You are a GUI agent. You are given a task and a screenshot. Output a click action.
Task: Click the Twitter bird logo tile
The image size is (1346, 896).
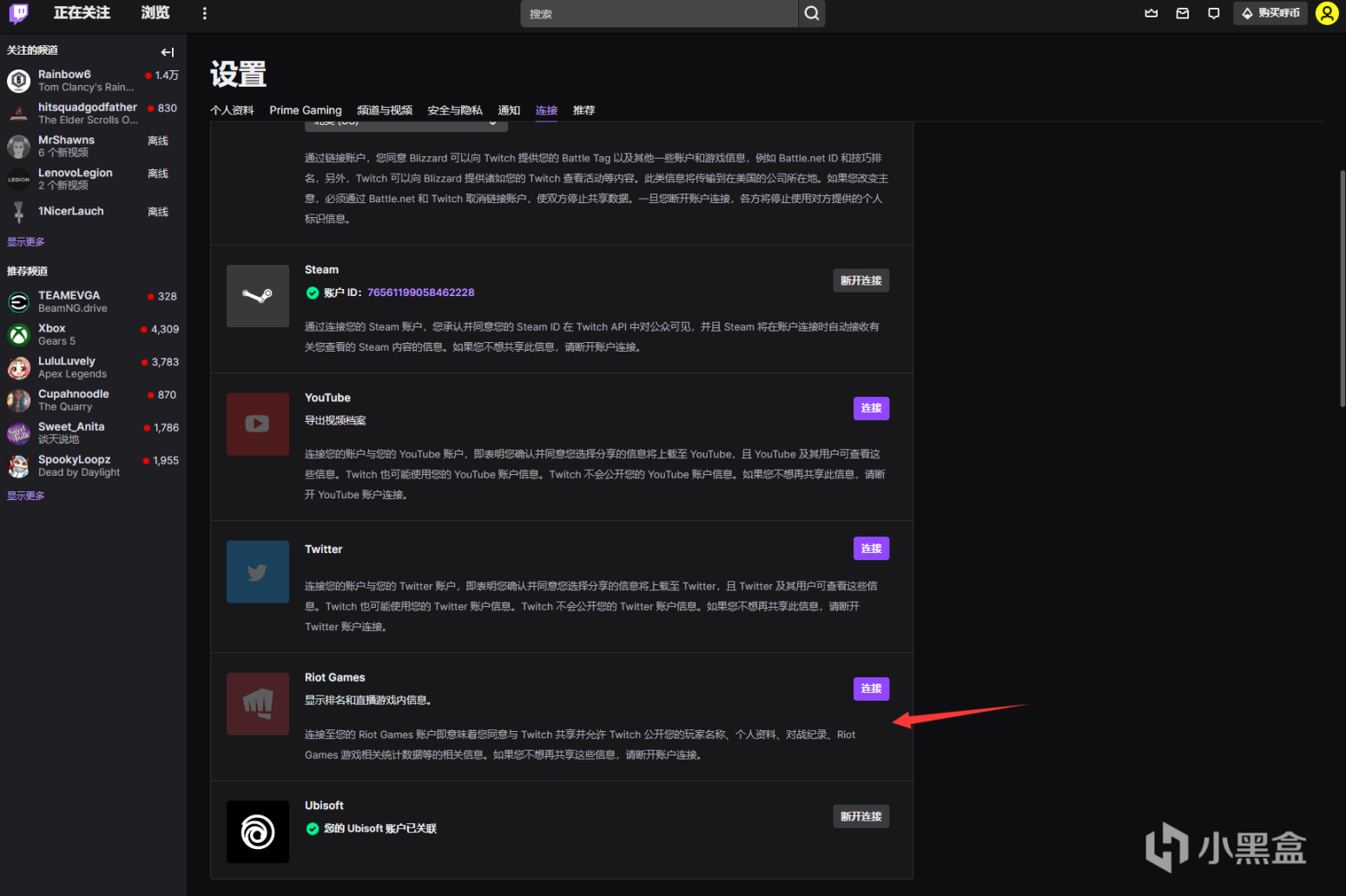point(258,572)
